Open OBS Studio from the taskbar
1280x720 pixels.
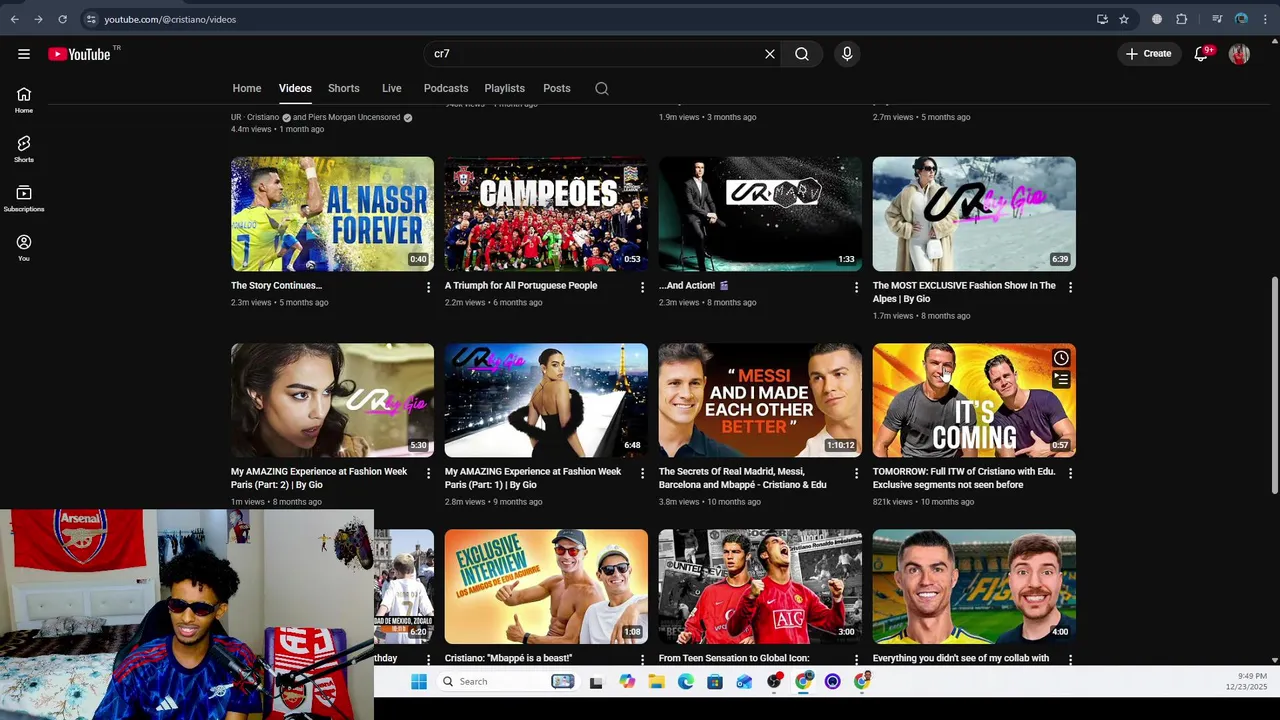click(775, 682)
